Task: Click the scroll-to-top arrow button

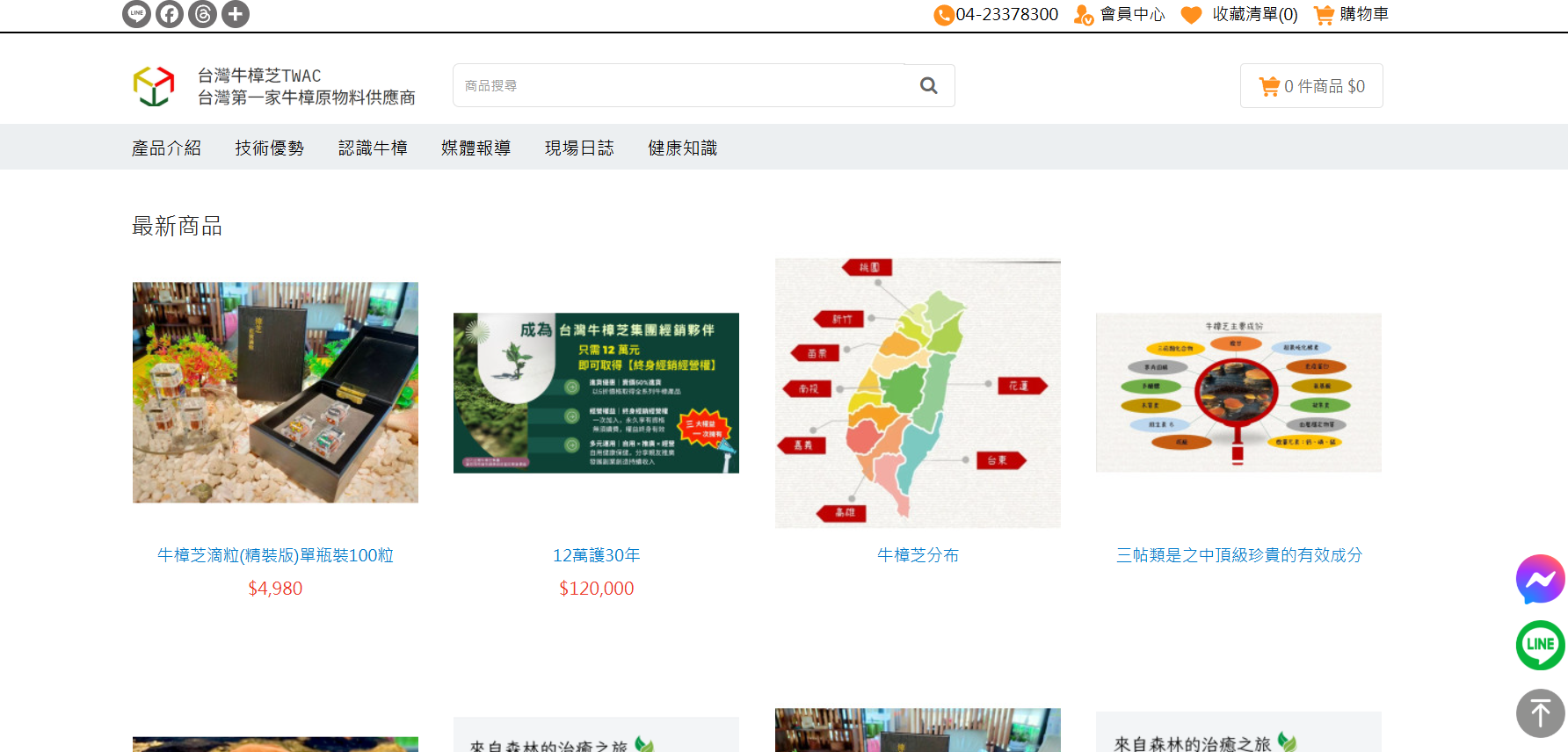Action: click(1540, 712)
